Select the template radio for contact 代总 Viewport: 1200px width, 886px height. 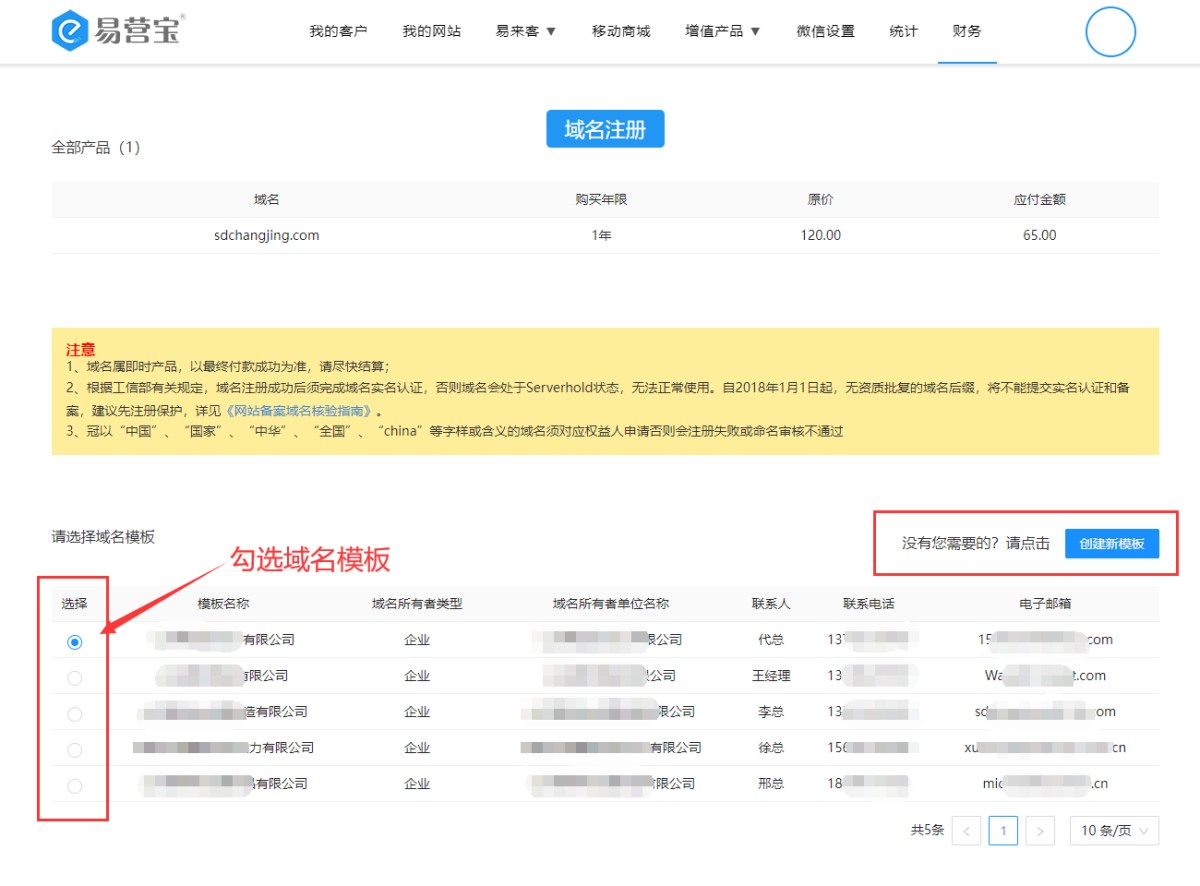click(74, 642)
